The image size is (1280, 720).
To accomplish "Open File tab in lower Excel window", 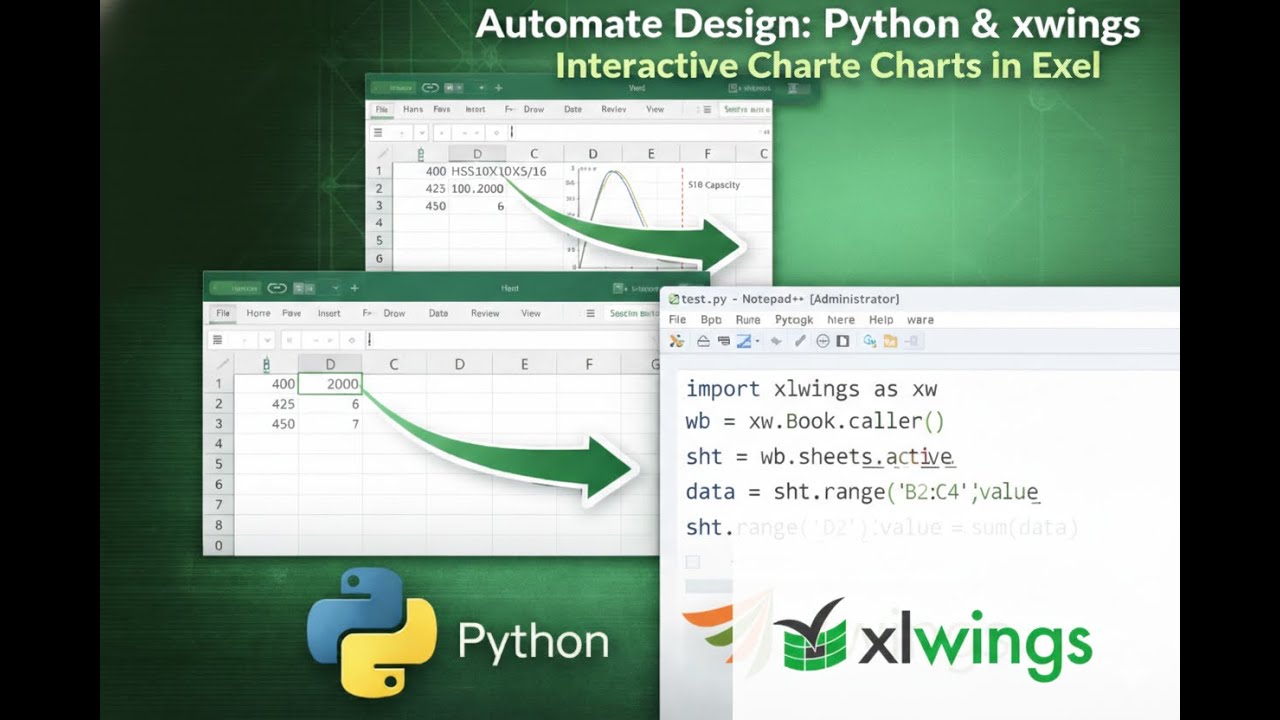I will tap(223, 313).
